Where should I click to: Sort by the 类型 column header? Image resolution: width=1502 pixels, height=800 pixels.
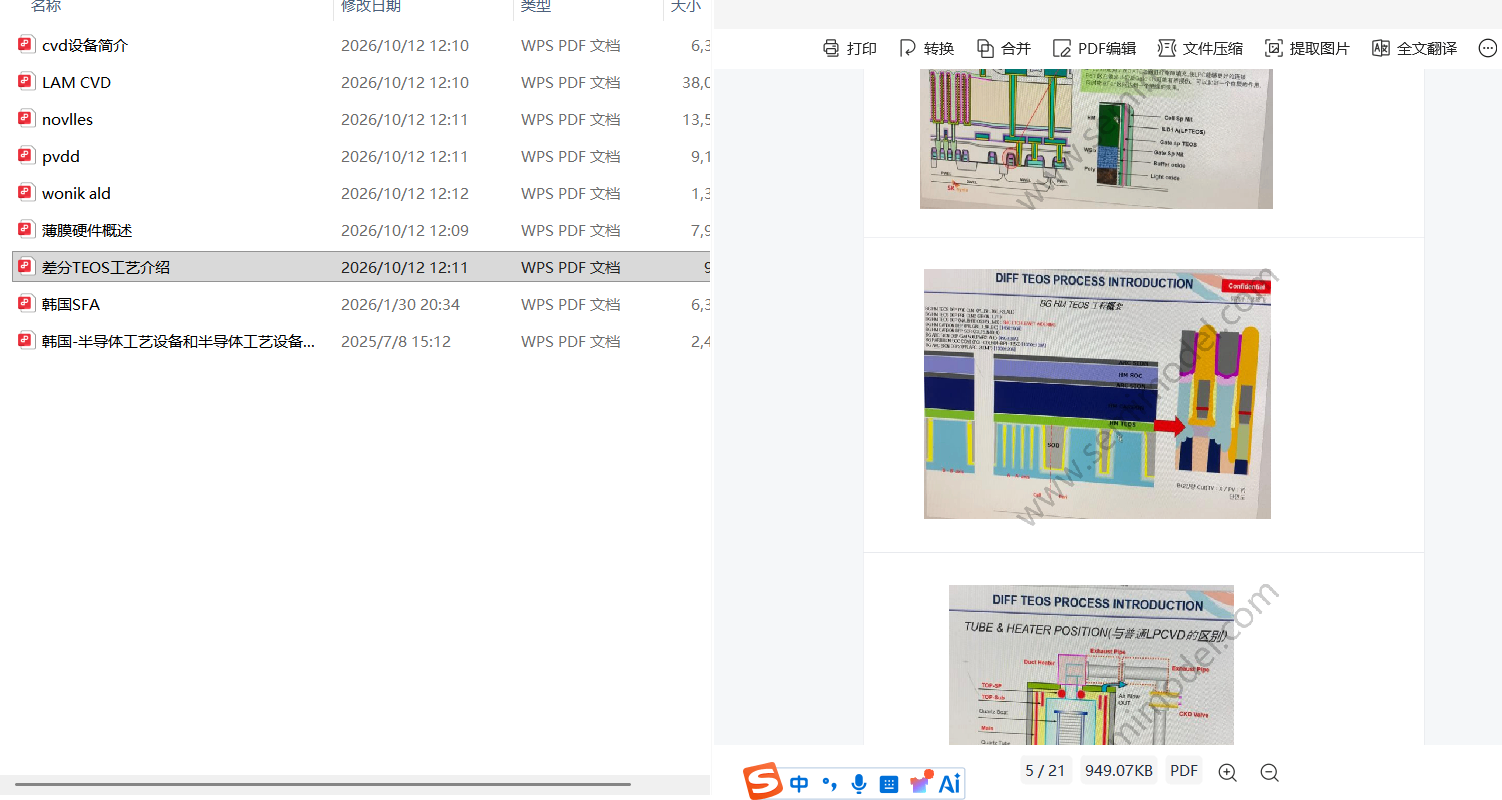point(536,7)
